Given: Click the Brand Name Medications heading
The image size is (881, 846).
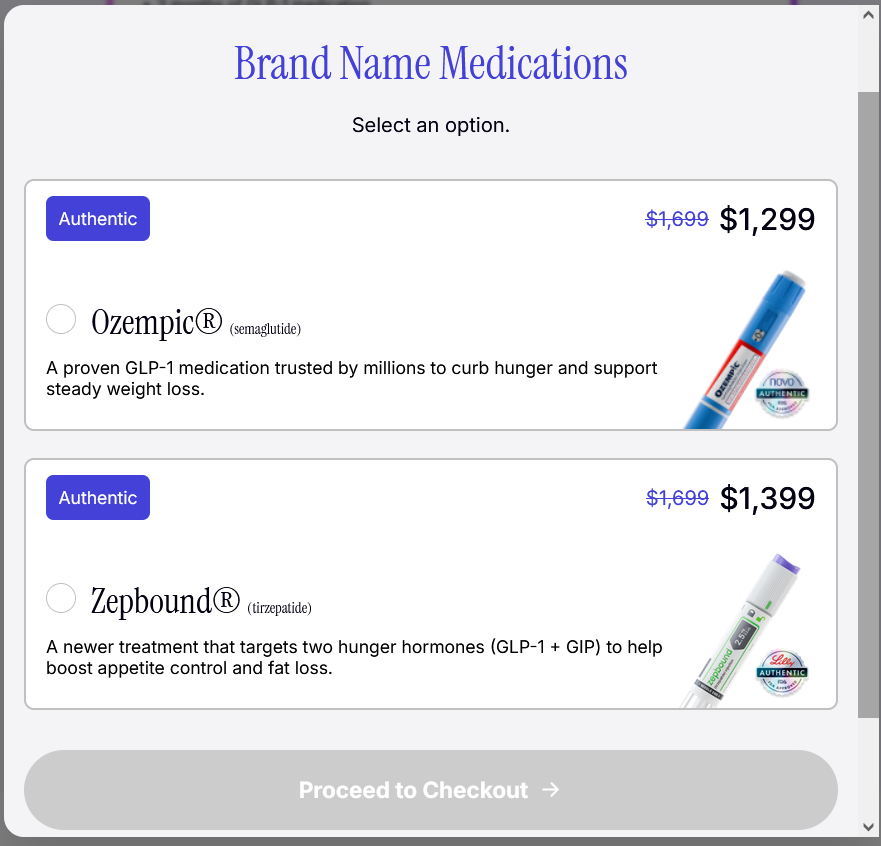Looking at the screenshot, I should (x=431, y=63).
